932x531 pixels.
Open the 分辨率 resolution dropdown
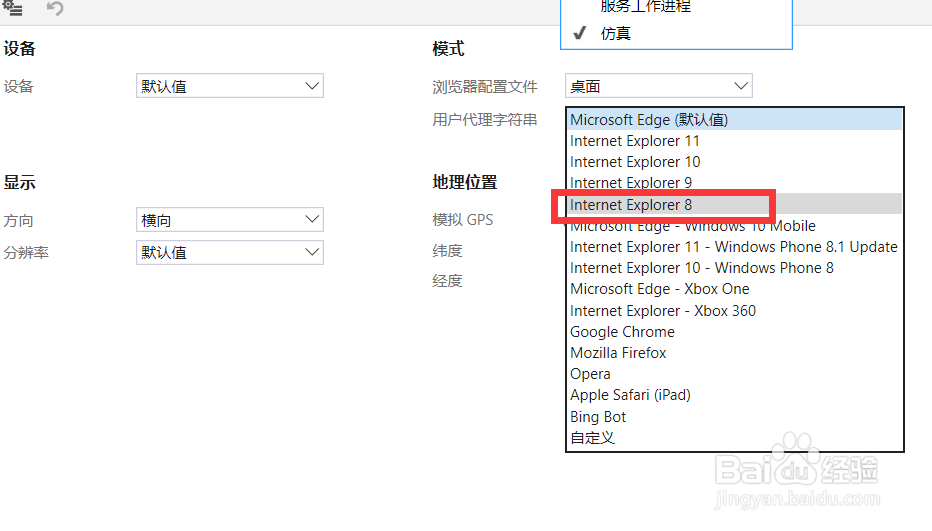tap(229, 252)
